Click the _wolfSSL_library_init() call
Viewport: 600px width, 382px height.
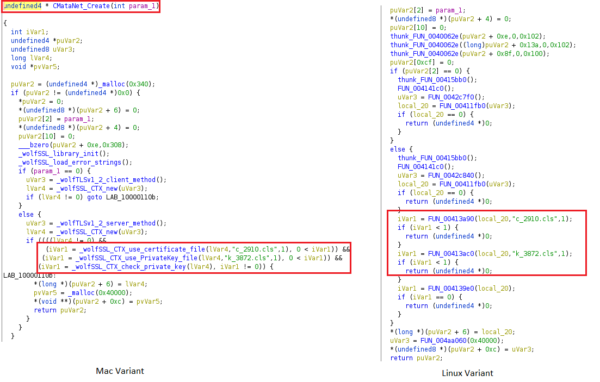(x=64, y=154)
